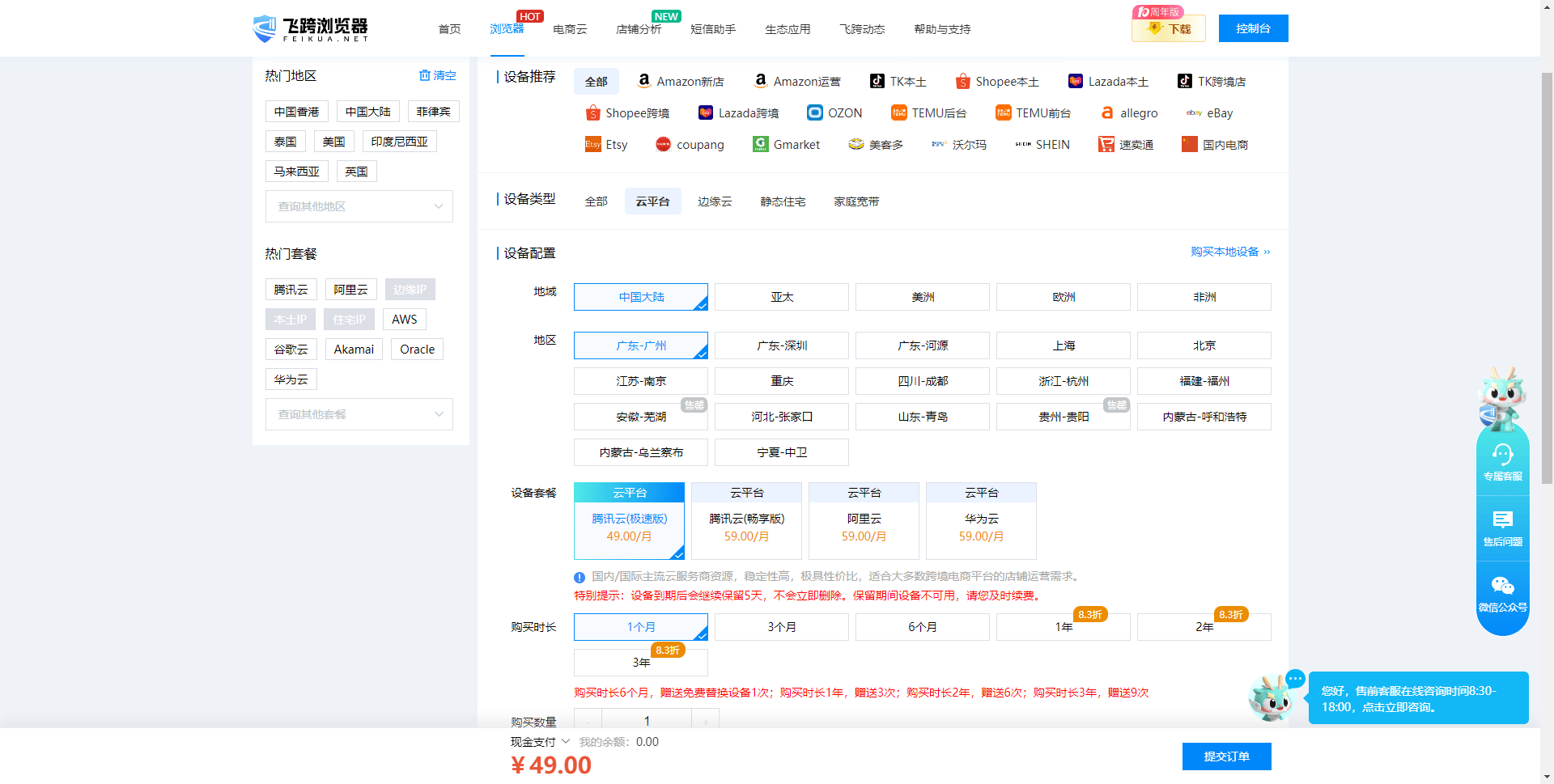Screen dimensions: 1554x784
Task: Expand the 查询其他套餐 dropdown
Action: click(359, 414)
